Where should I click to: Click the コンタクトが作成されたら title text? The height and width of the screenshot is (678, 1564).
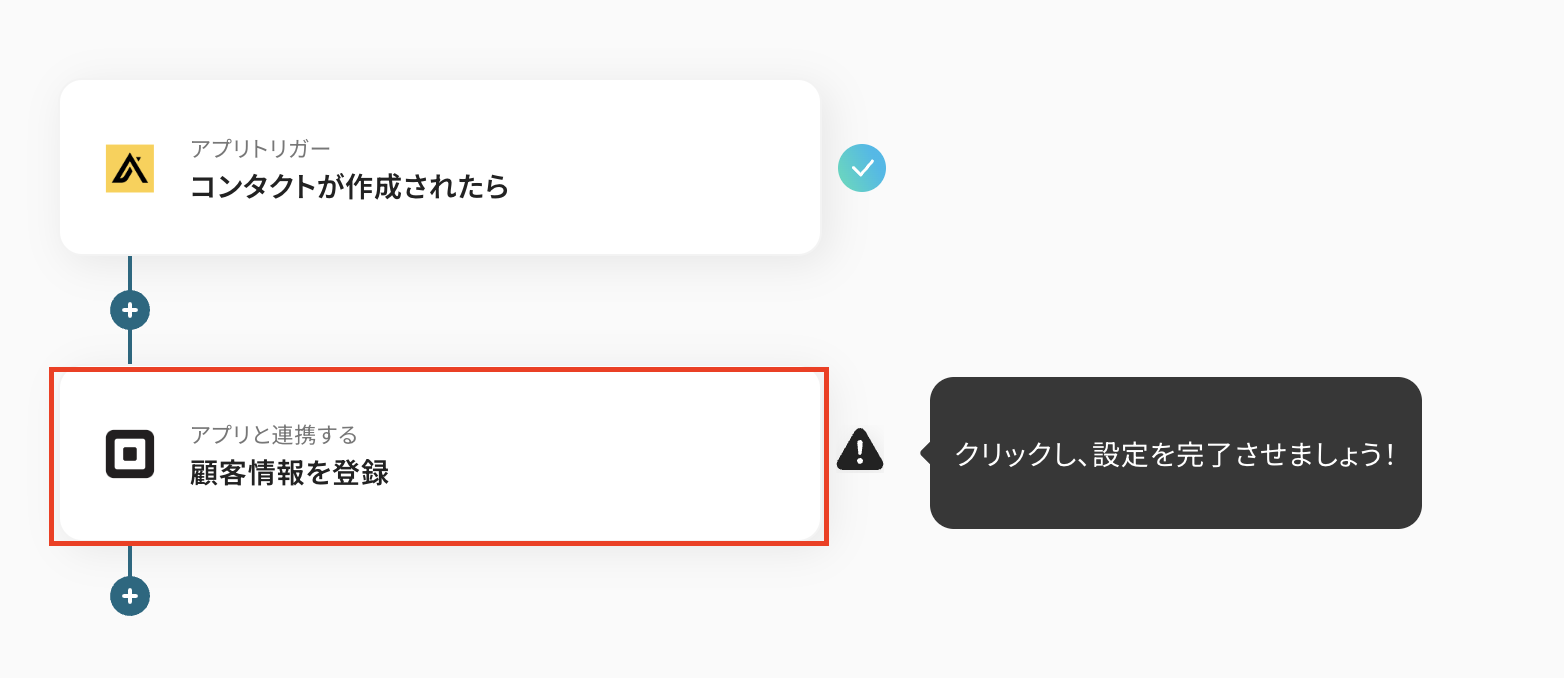tap(349, 187)
